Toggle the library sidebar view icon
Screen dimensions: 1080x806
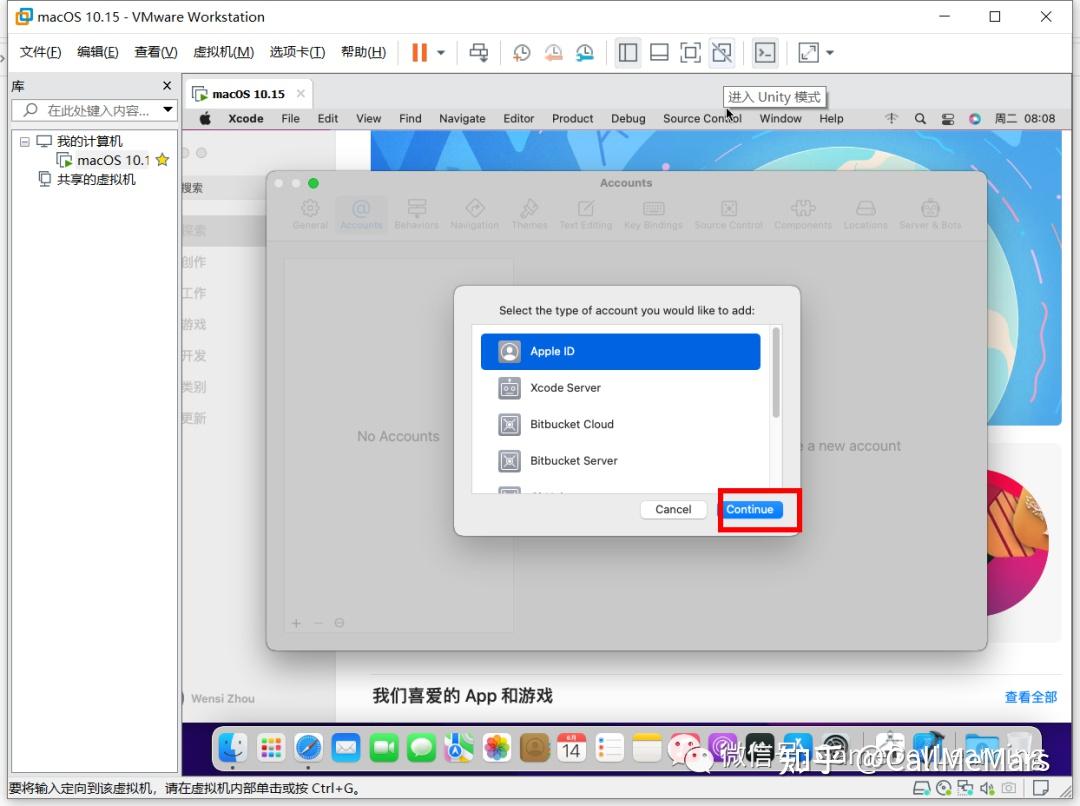[x=627, y=52]
